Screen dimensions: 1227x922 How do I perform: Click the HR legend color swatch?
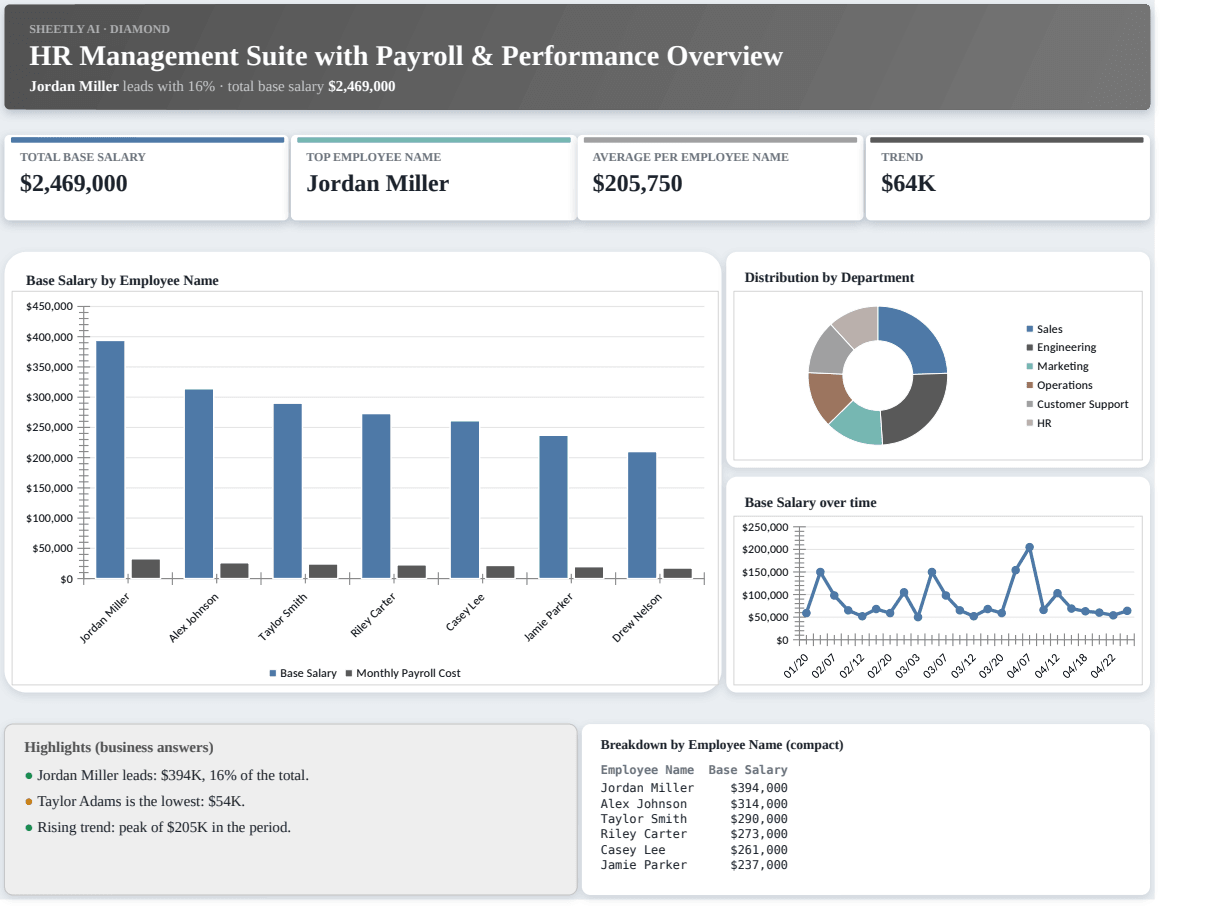[1030, 423]
